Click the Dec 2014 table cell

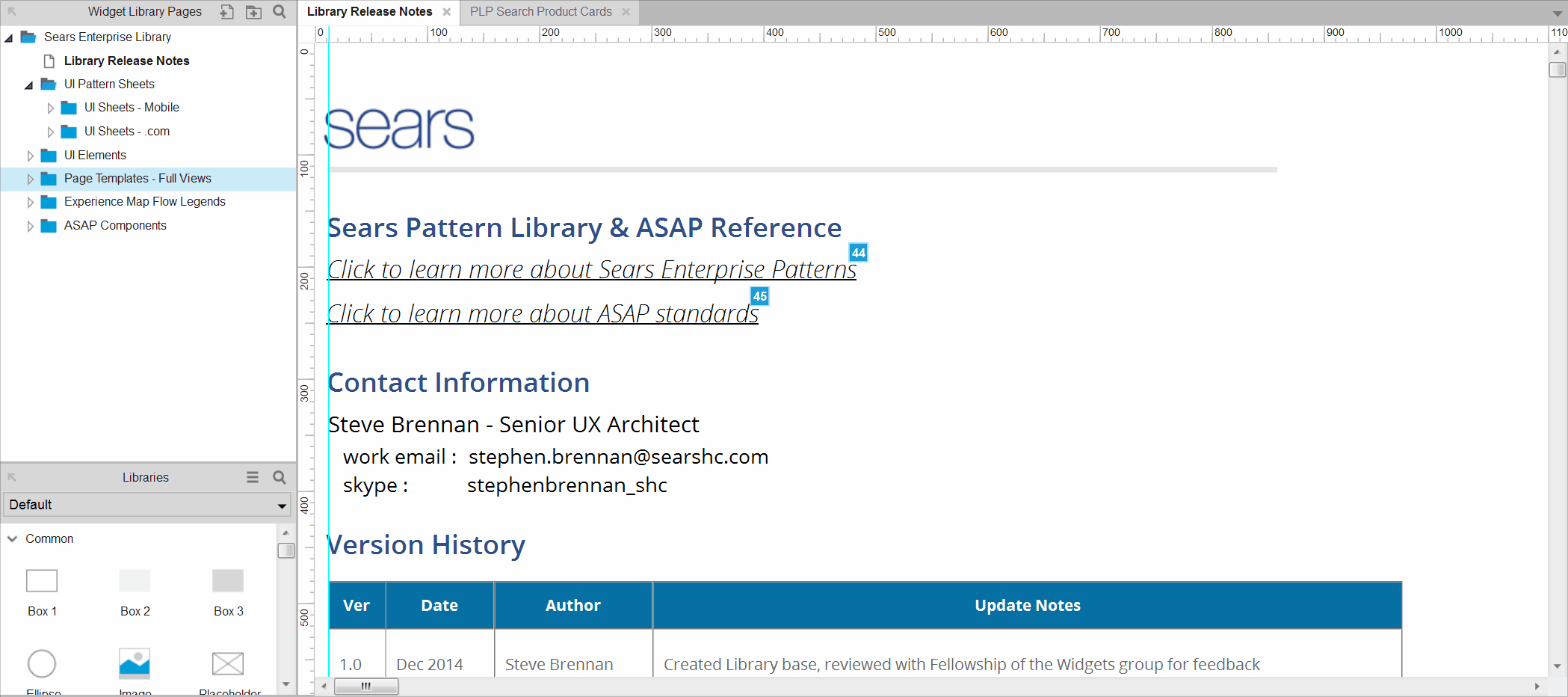[x=430, y=664]
